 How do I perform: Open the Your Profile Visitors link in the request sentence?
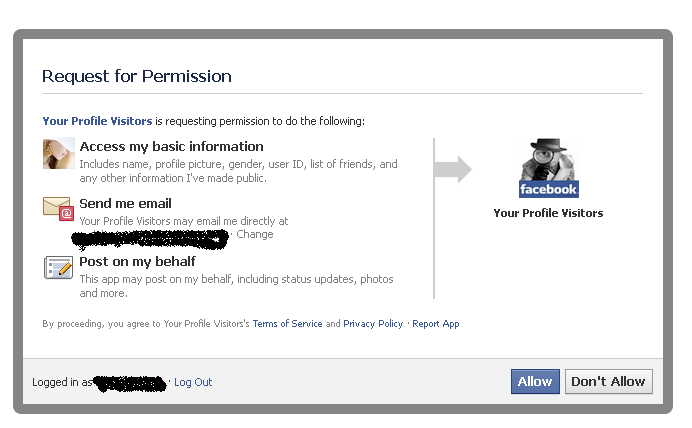click(x=97, y=121)
